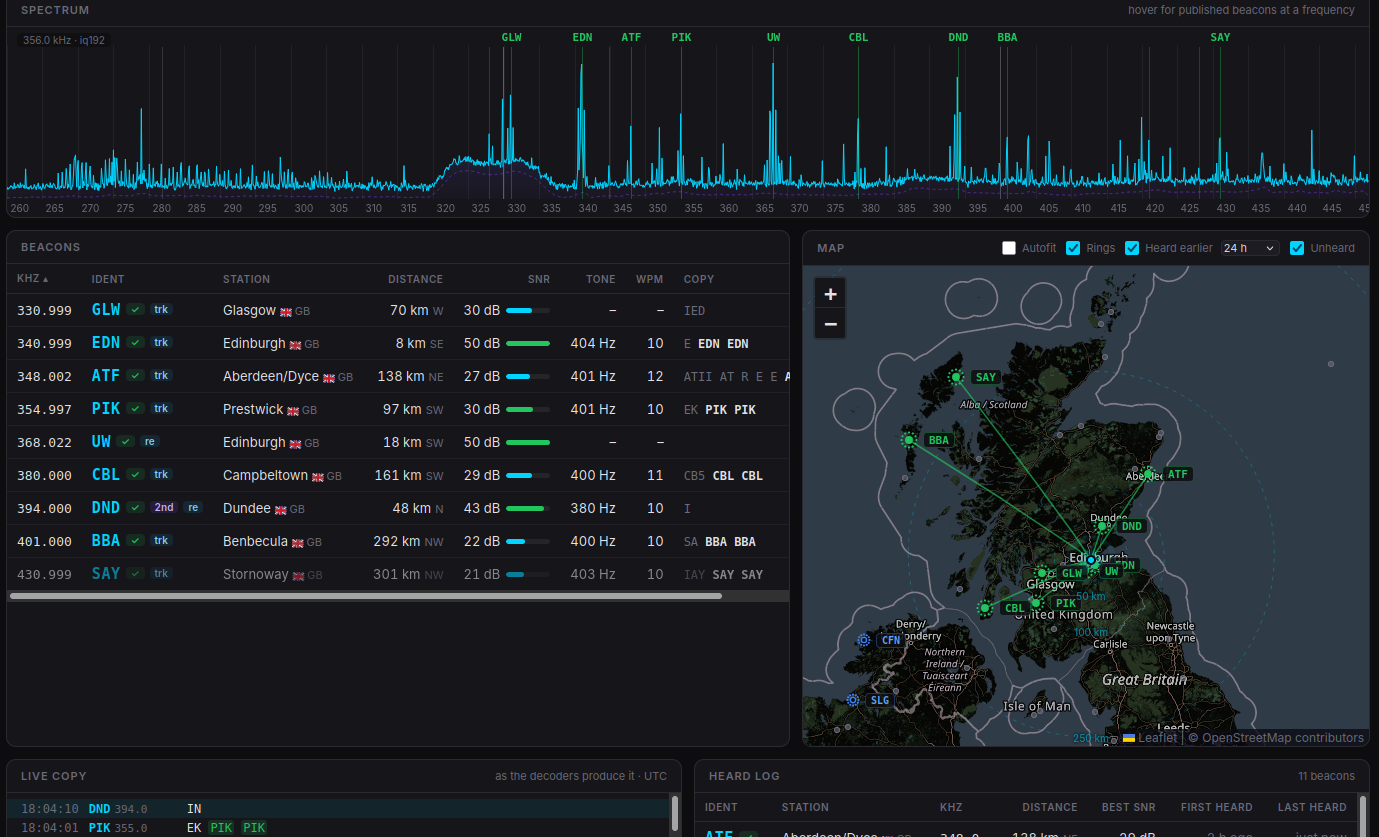The width and height of the screenshot is (1379, 837).
Task: Zoom out on the map
Action: (x=830, y=324)
